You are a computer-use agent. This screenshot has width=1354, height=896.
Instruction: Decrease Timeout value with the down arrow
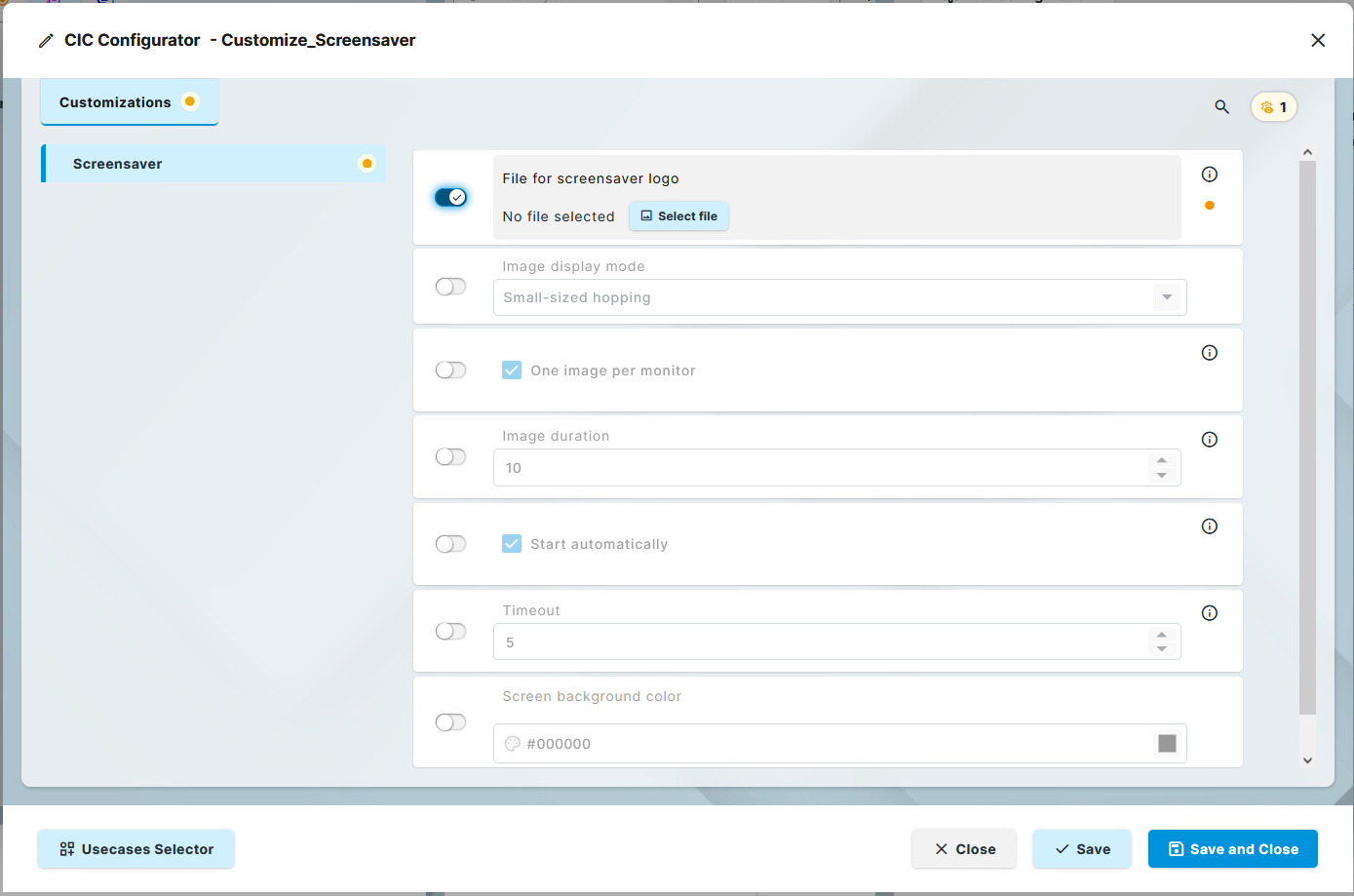click(1161, 649)
